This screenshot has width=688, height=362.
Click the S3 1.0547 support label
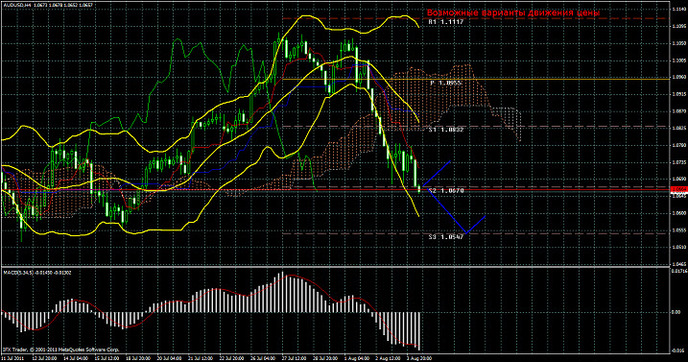[446, 237]
